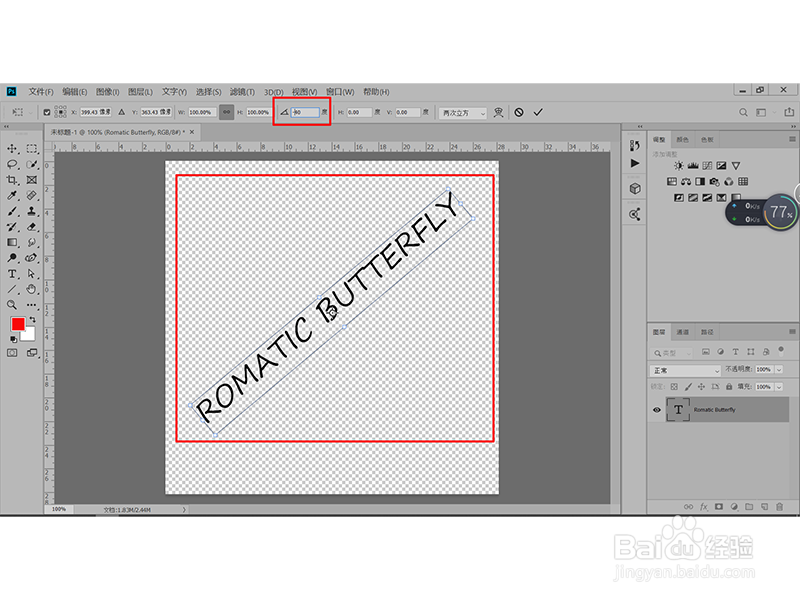The height and width of the screenshot is (600, 800).
Task: Toggle the reference point checkbox
Action: pos(46,112)
